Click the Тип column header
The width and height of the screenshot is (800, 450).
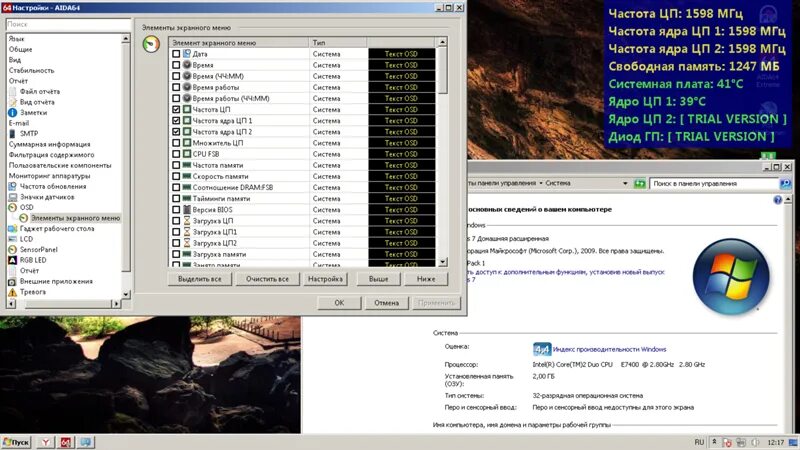(337, 42)
